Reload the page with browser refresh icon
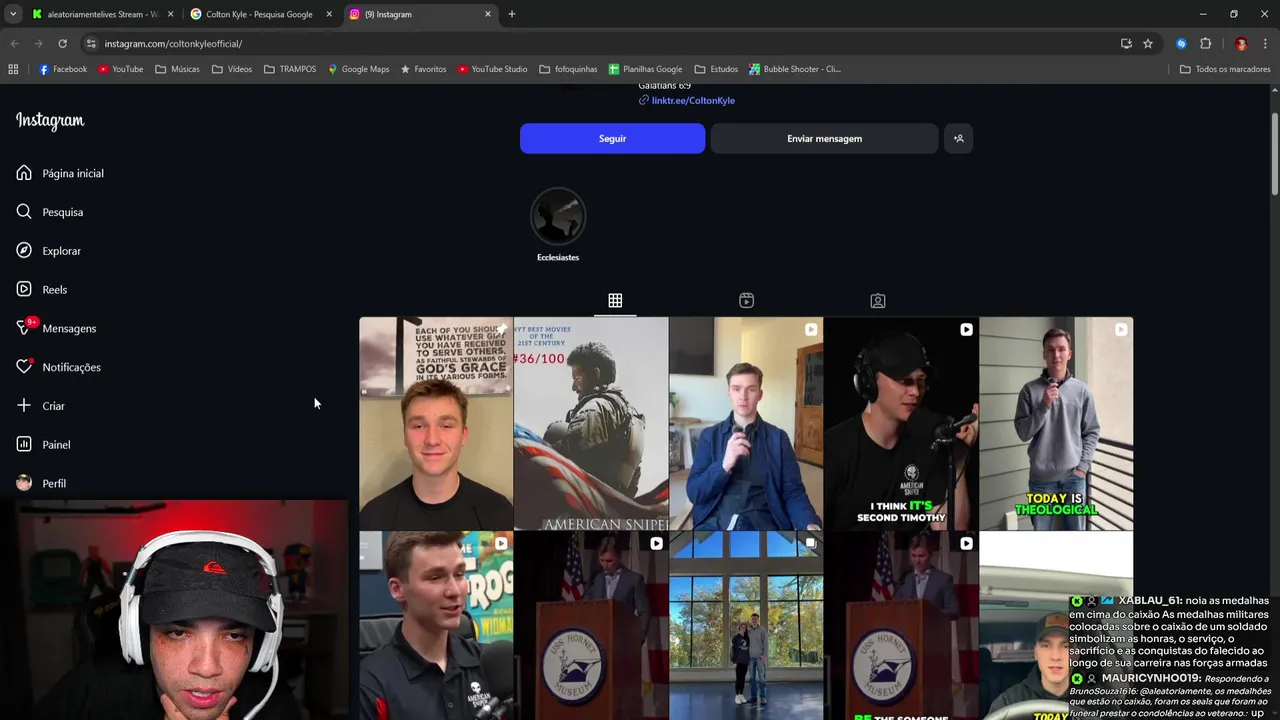1280x720 pixels. tap(62, 44)
